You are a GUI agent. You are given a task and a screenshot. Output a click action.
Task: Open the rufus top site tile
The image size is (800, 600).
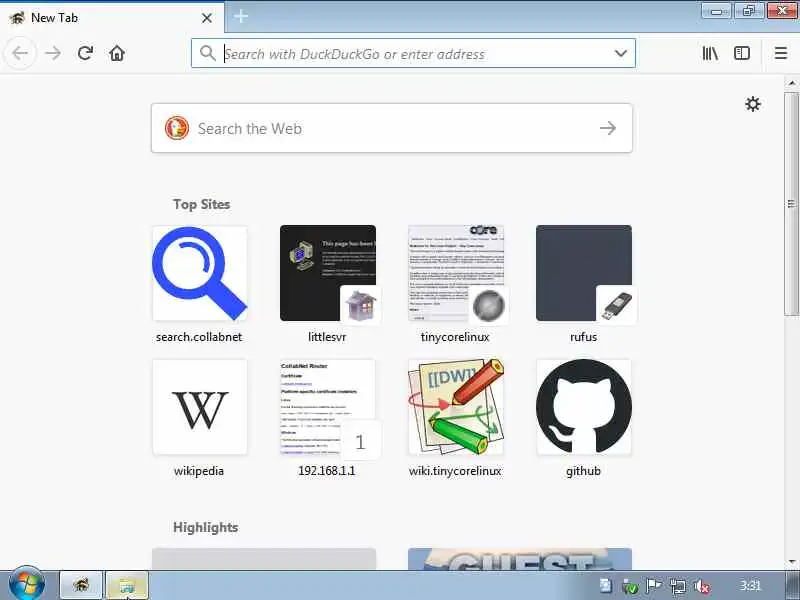pos(584,273)
